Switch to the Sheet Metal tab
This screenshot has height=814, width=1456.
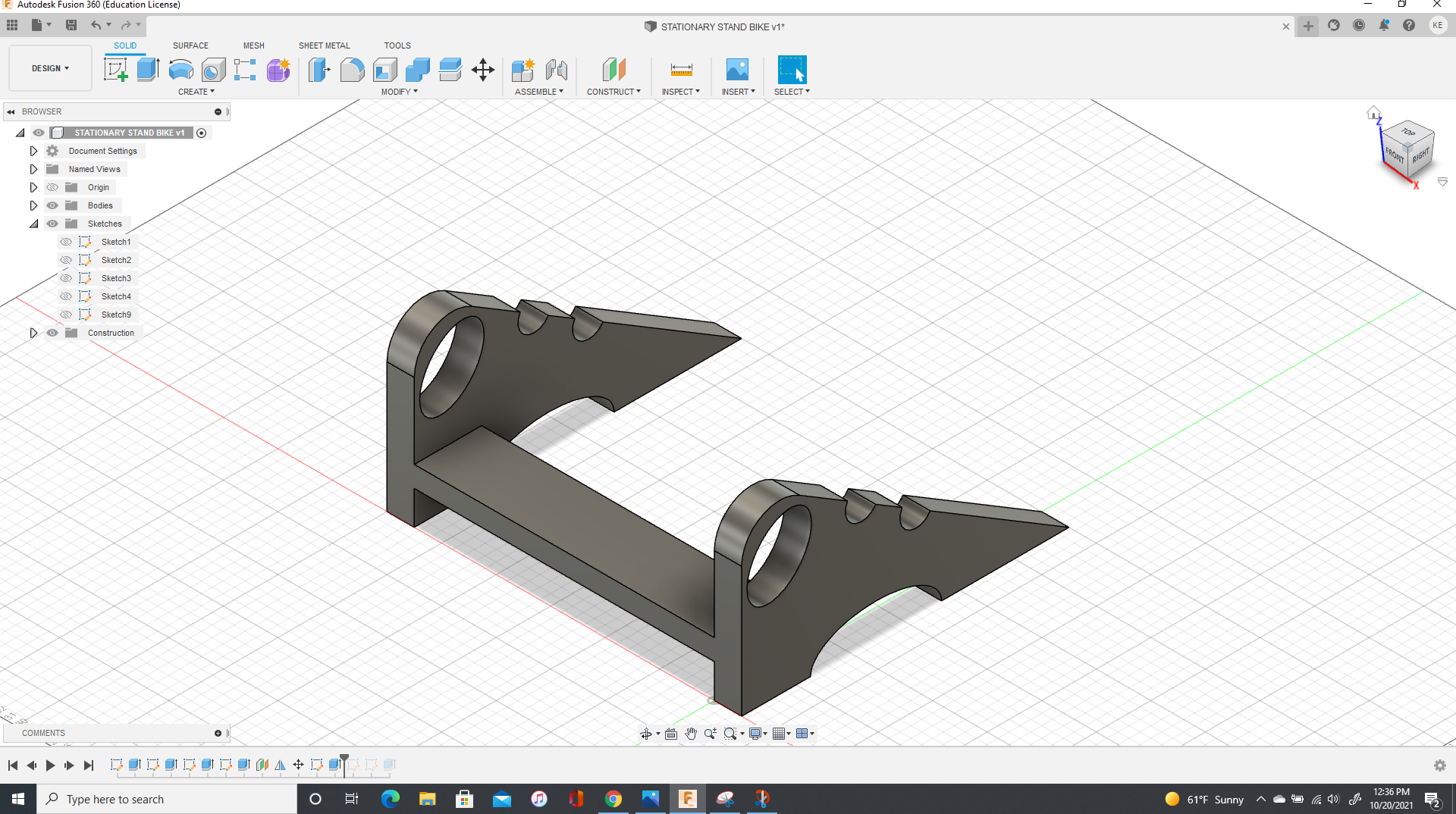click(324, 45)
